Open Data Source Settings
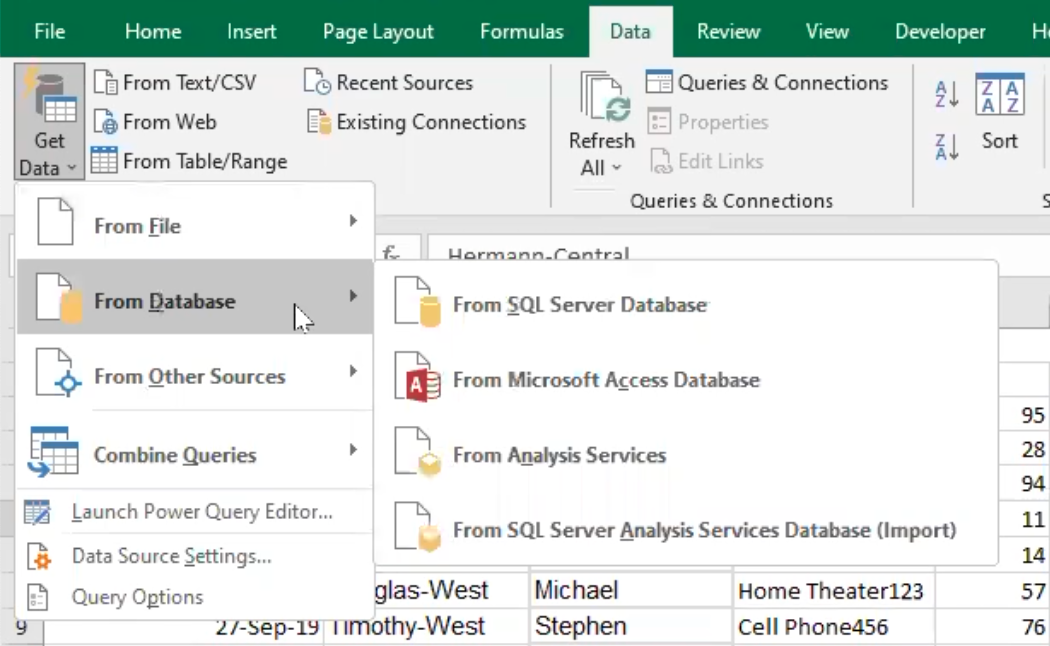 (171, 556)
